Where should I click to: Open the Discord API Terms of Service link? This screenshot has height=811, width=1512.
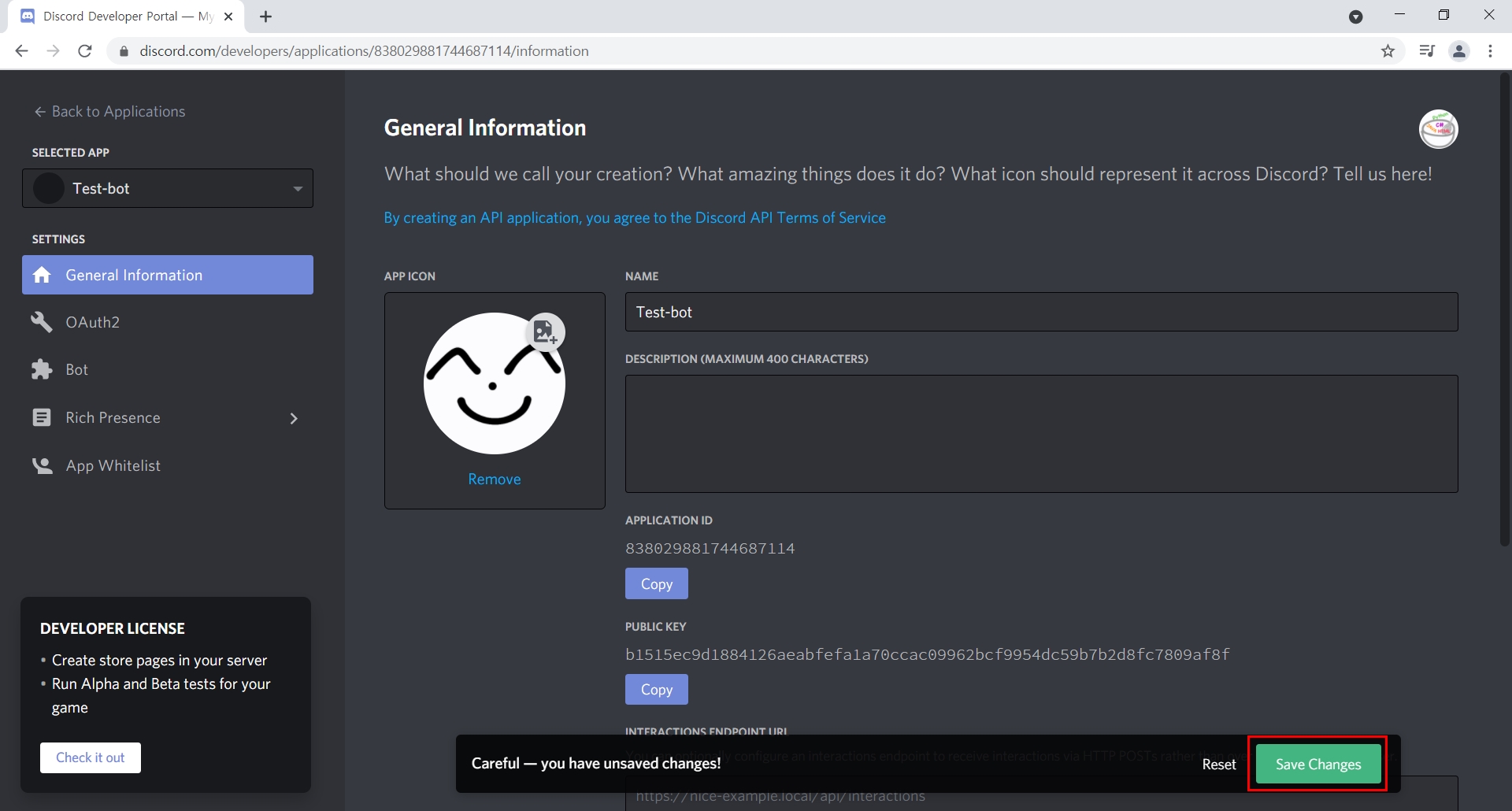point(635,218)
